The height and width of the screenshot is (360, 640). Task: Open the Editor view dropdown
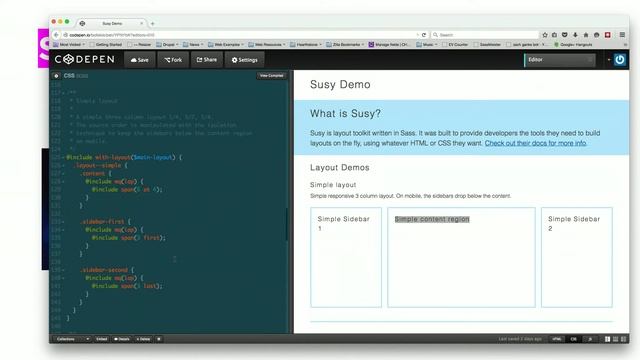tap(560, 60)
